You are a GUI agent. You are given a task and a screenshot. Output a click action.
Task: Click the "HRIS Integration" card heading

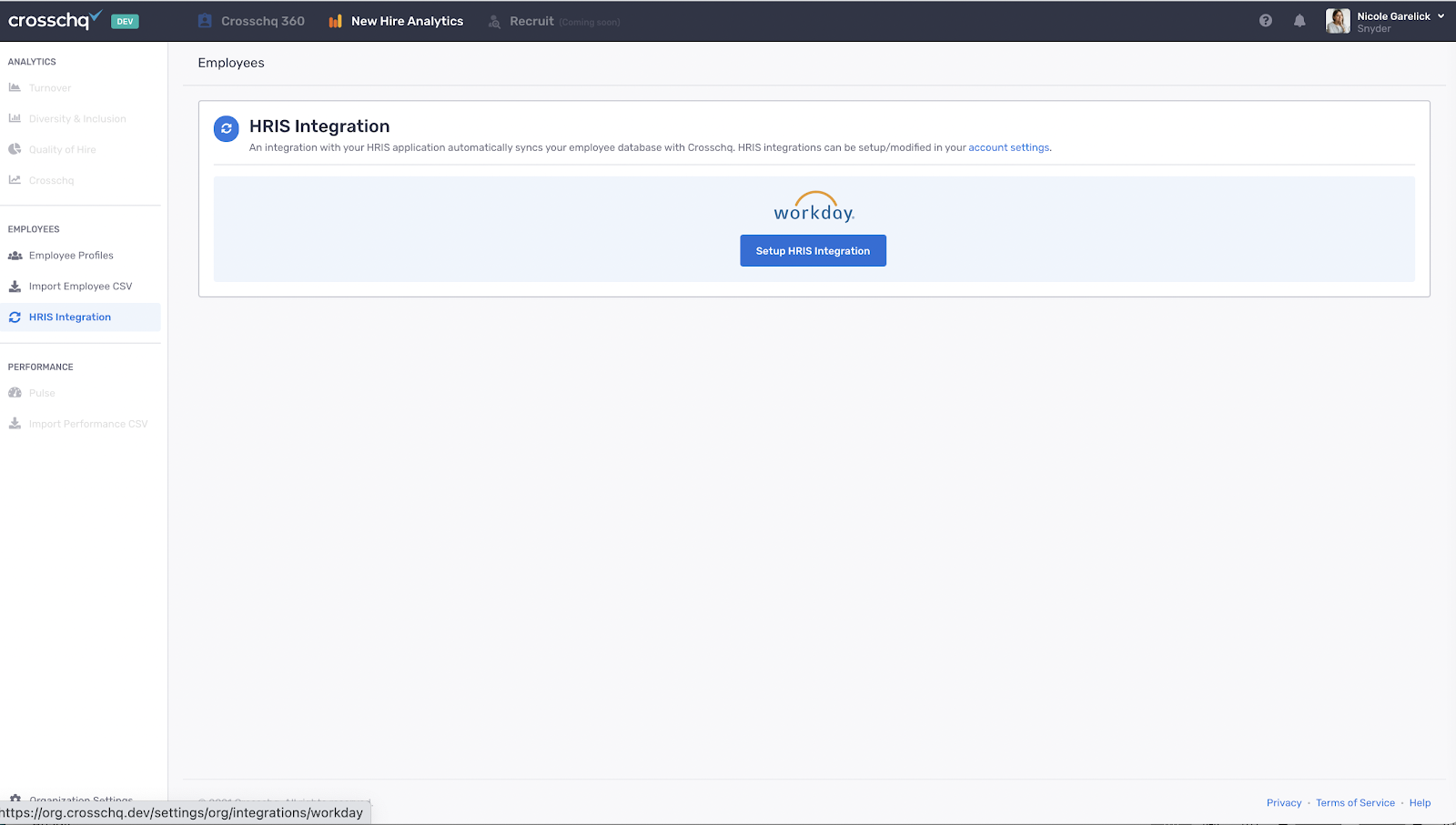[319, 126]
